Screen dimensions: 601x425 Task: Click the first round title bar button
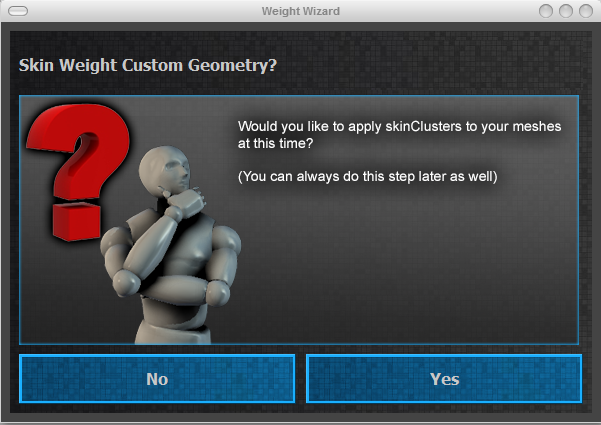(x=546, y=11)
